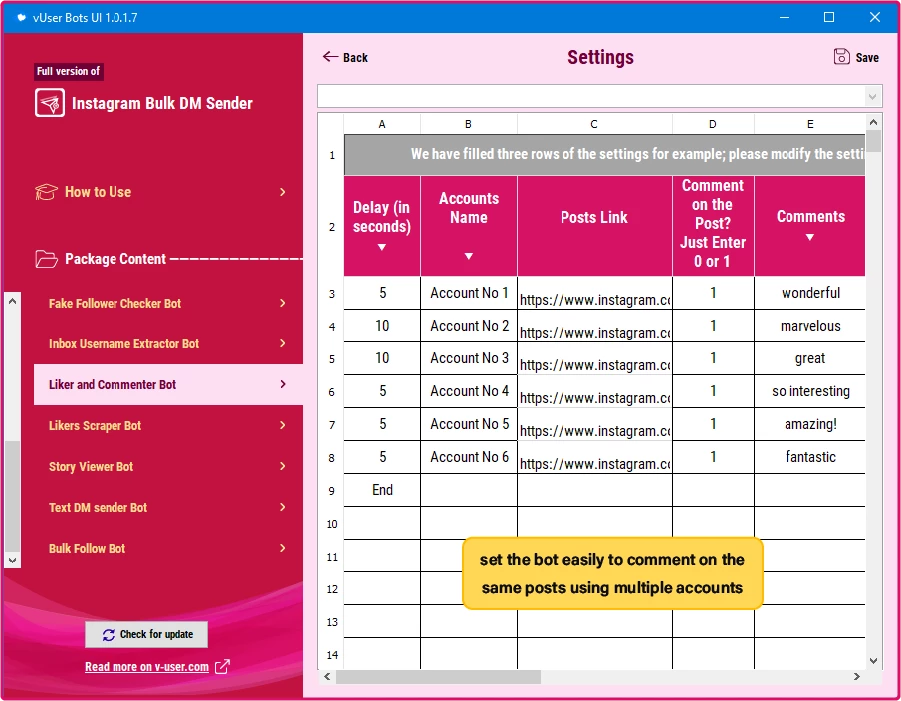Click the Posts Link cell for Account No 3

tap(595, 359)
